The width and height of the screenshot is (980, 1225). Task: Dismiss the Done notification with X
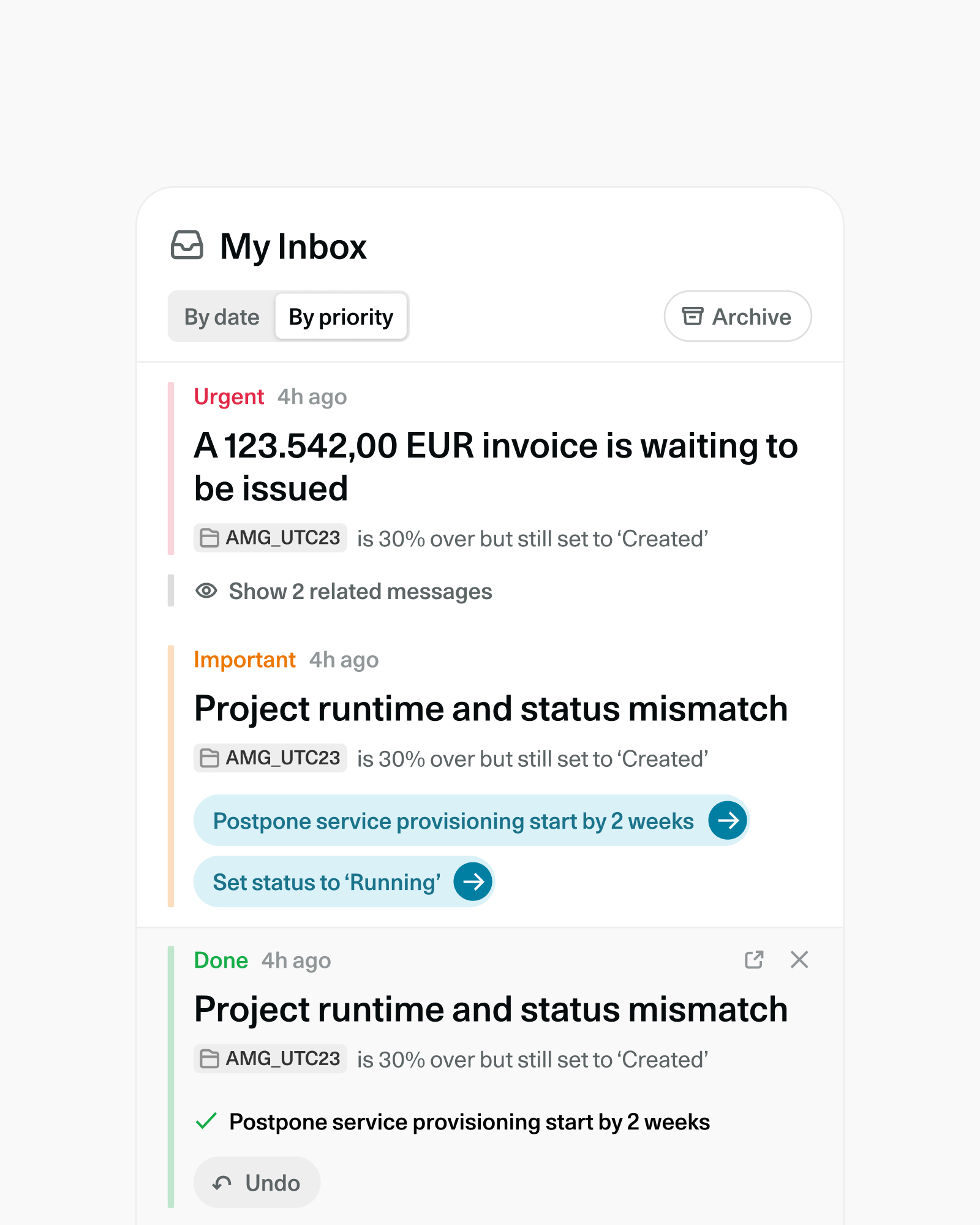coord(799,960)
